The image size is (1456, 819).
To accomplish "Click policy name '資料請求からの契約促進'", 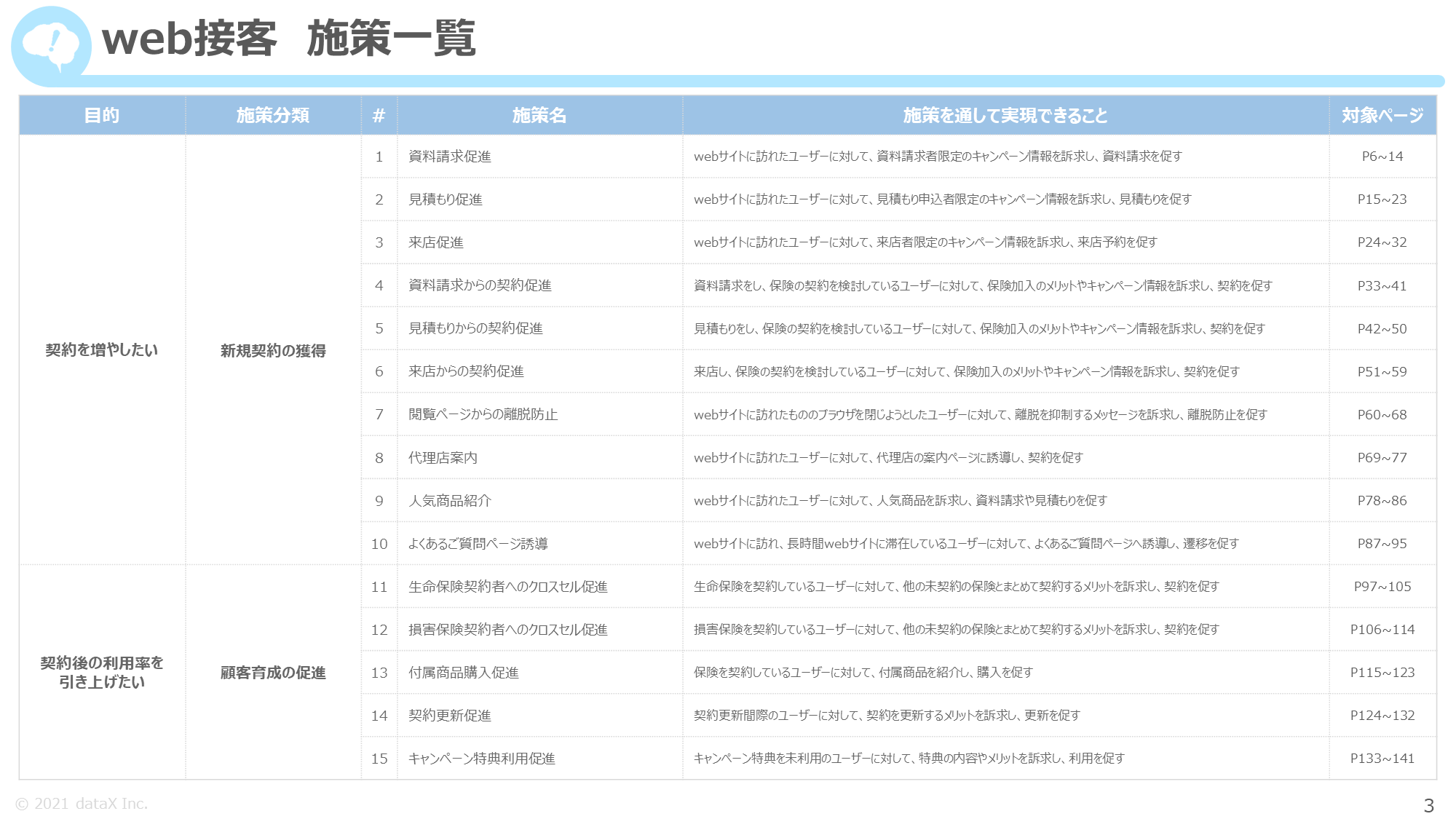I will (480, 285).
